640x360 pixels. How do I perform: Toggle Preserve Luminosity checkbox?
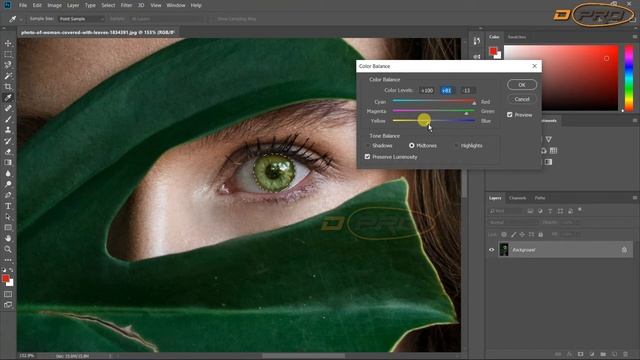[367, 157]
